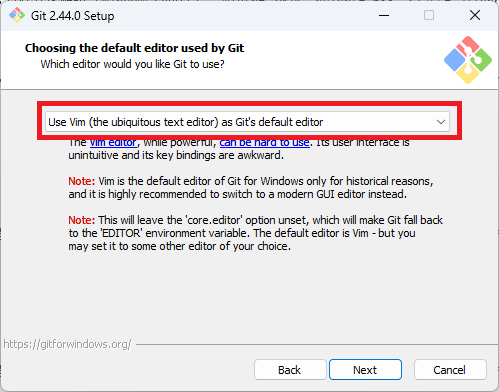
Task: Click the dropdown chevron arrow
Action: pos(441,122)
